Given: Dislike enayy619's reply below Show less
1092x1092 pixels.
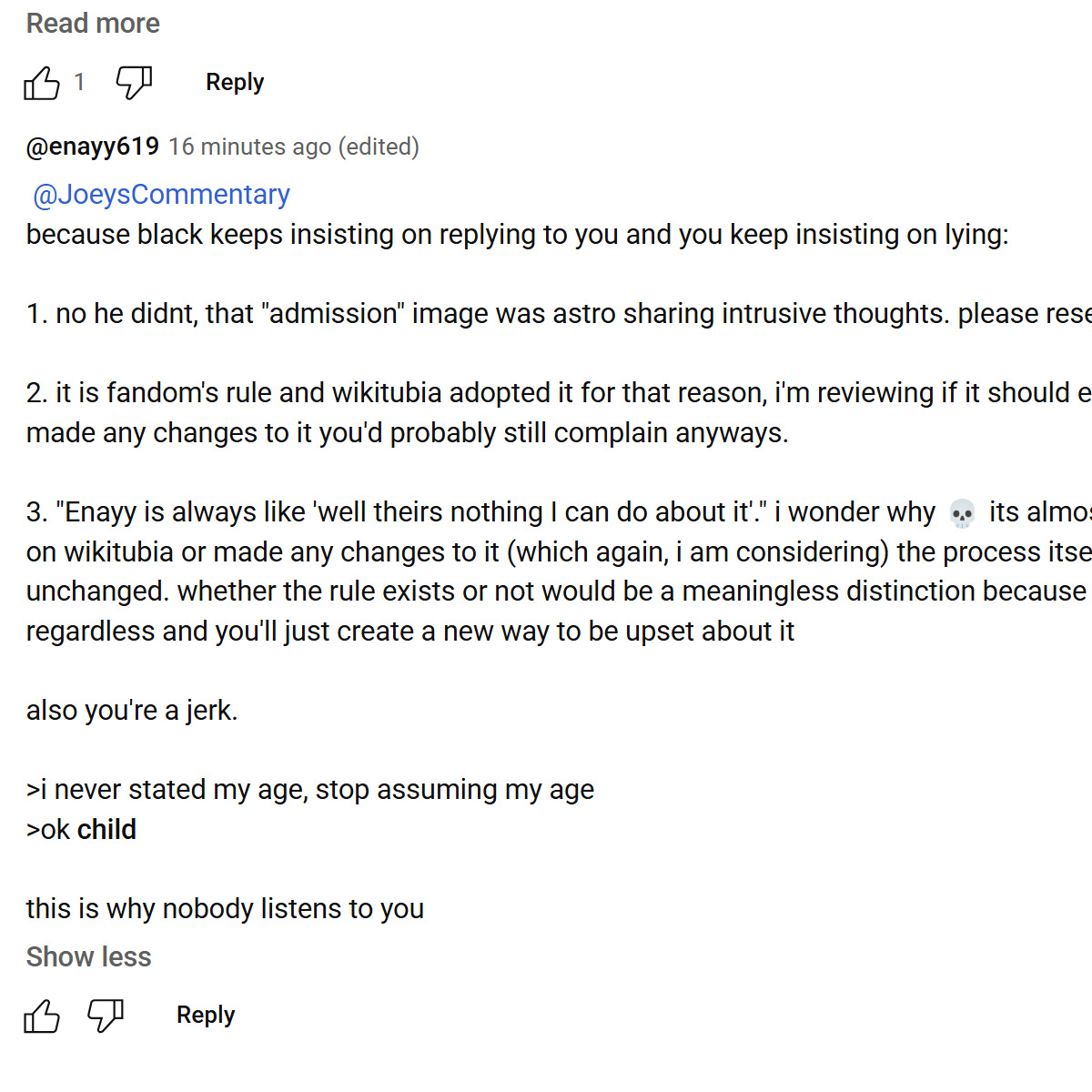Looking at the screenshot, I should (x=106, y=1016).
